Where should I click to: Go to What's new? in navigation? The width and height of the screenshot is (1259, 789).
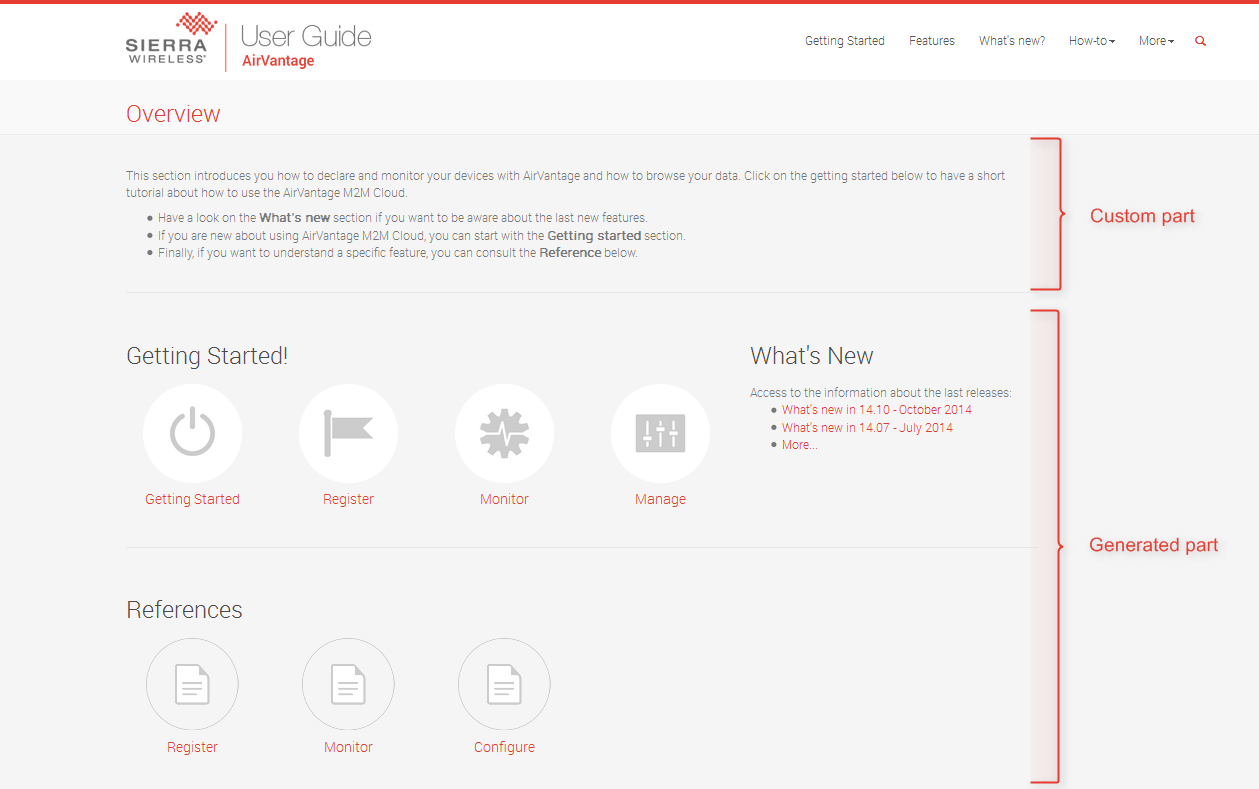(x=1012, y=41)
